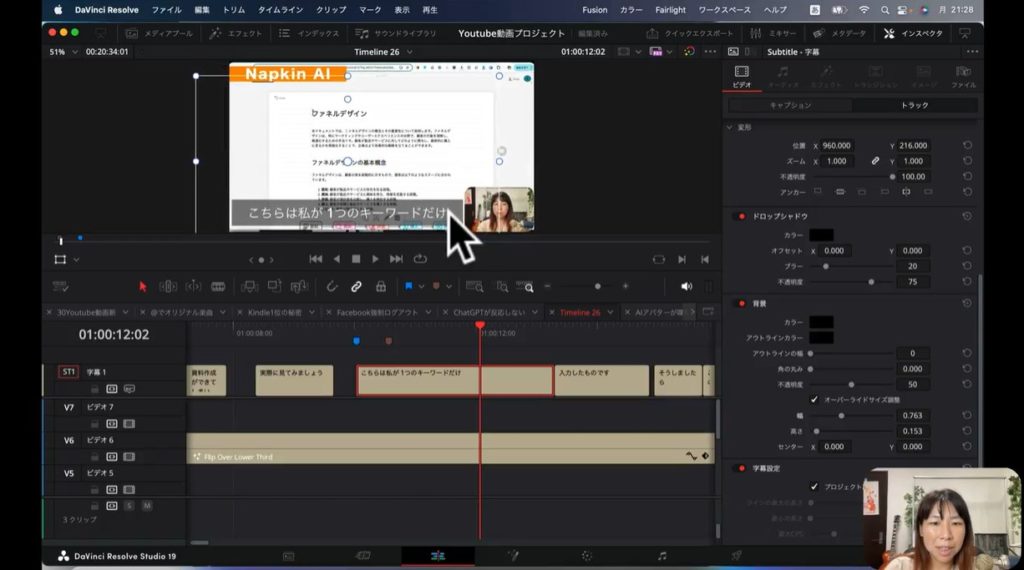Toggle loop playback icon

[420, 259]
